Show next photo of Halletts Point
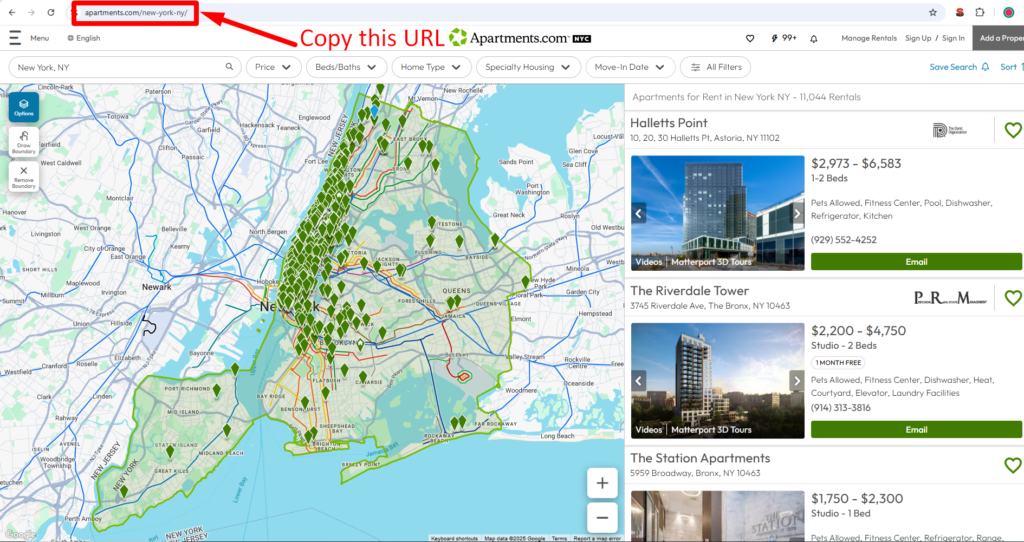 click(x=797, y=213)
